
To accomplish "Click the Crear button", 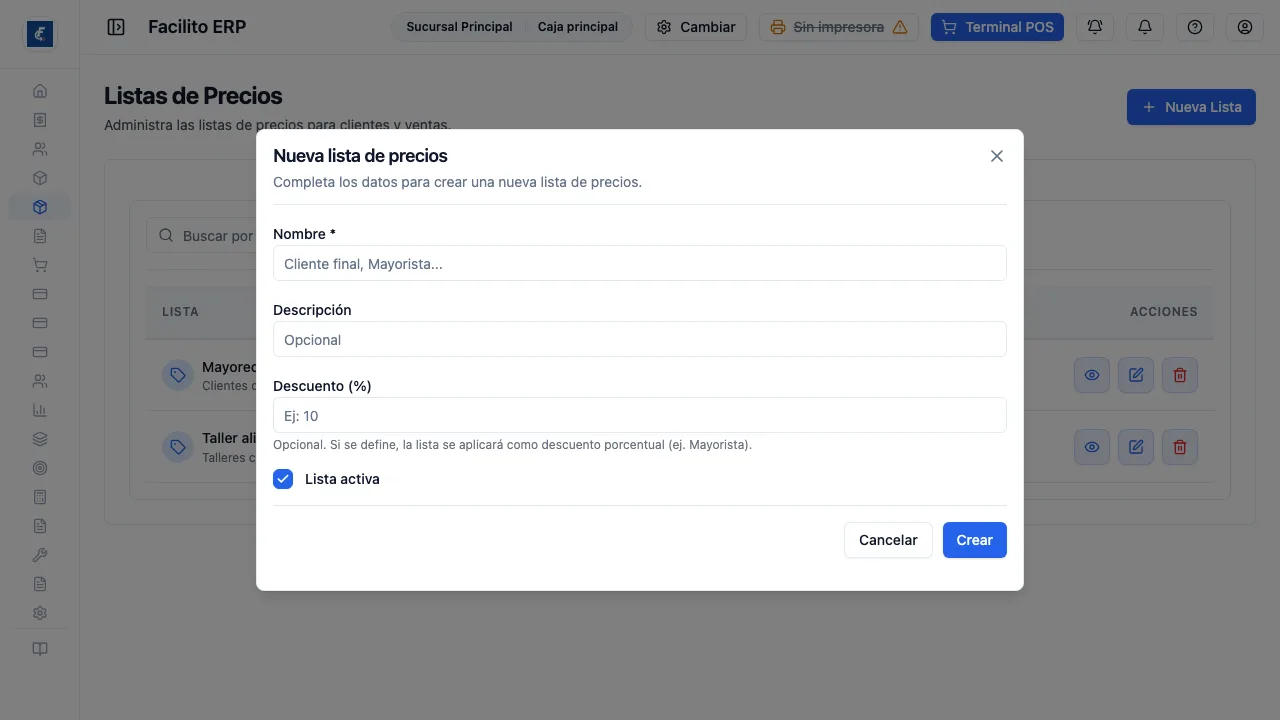I will point(975,540).
